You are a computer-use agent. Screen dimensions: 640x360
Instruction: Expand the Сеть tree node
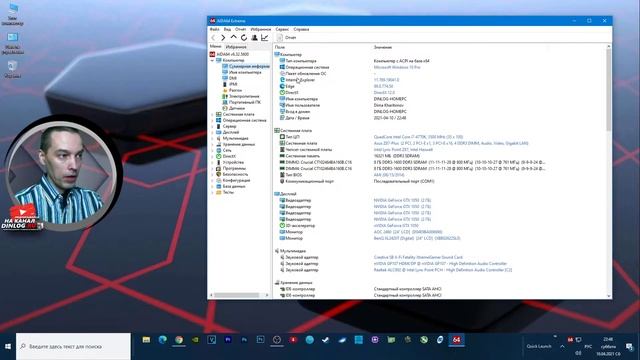click(212, 150)
